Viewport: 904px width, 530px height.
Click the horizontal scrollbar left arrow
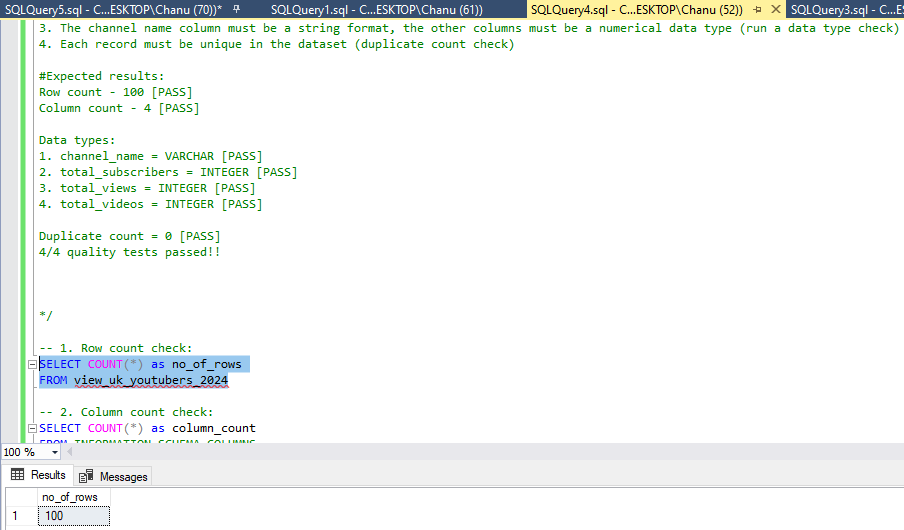[70, 452]
